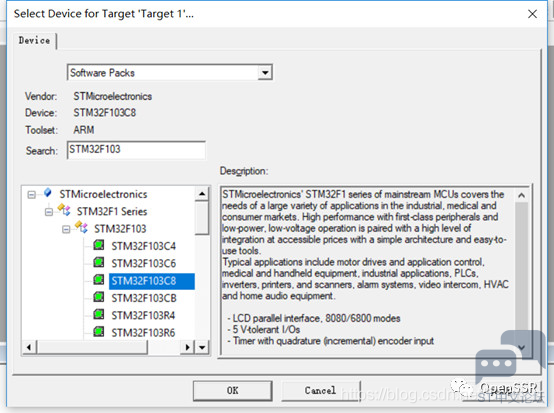Image resolution: width=554 pixels, height=413 pixels.
Task: Click the device tree scroll-left arrow
Action: 29,347
